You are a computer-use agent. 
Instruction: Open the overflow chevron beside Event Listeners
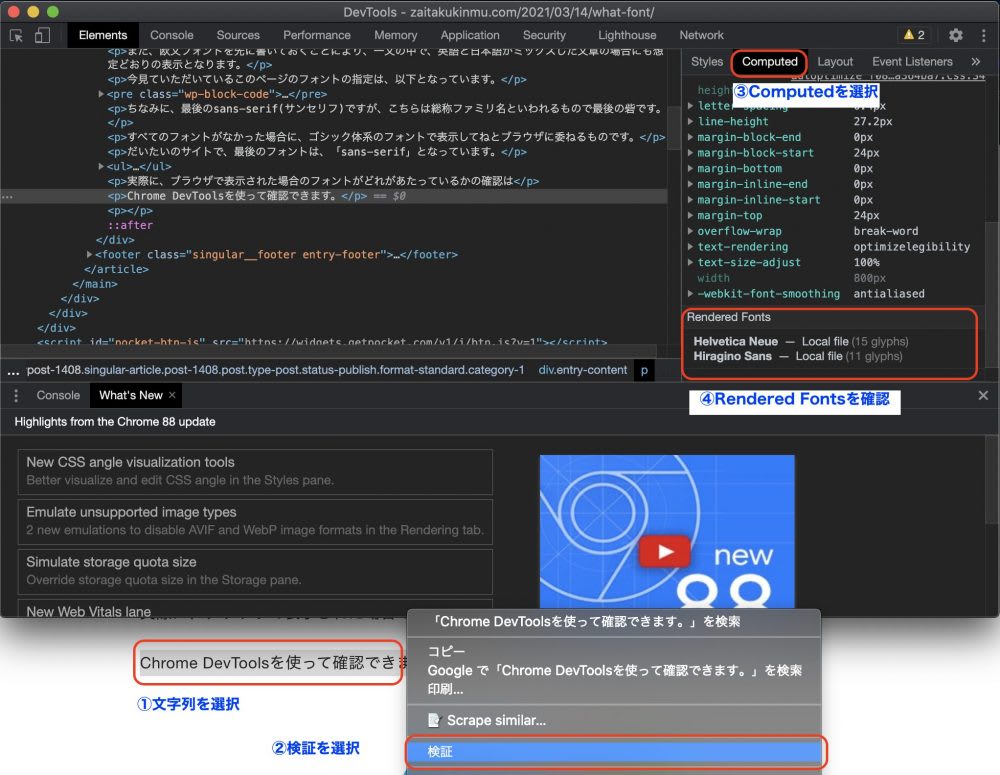click(977, 61)
